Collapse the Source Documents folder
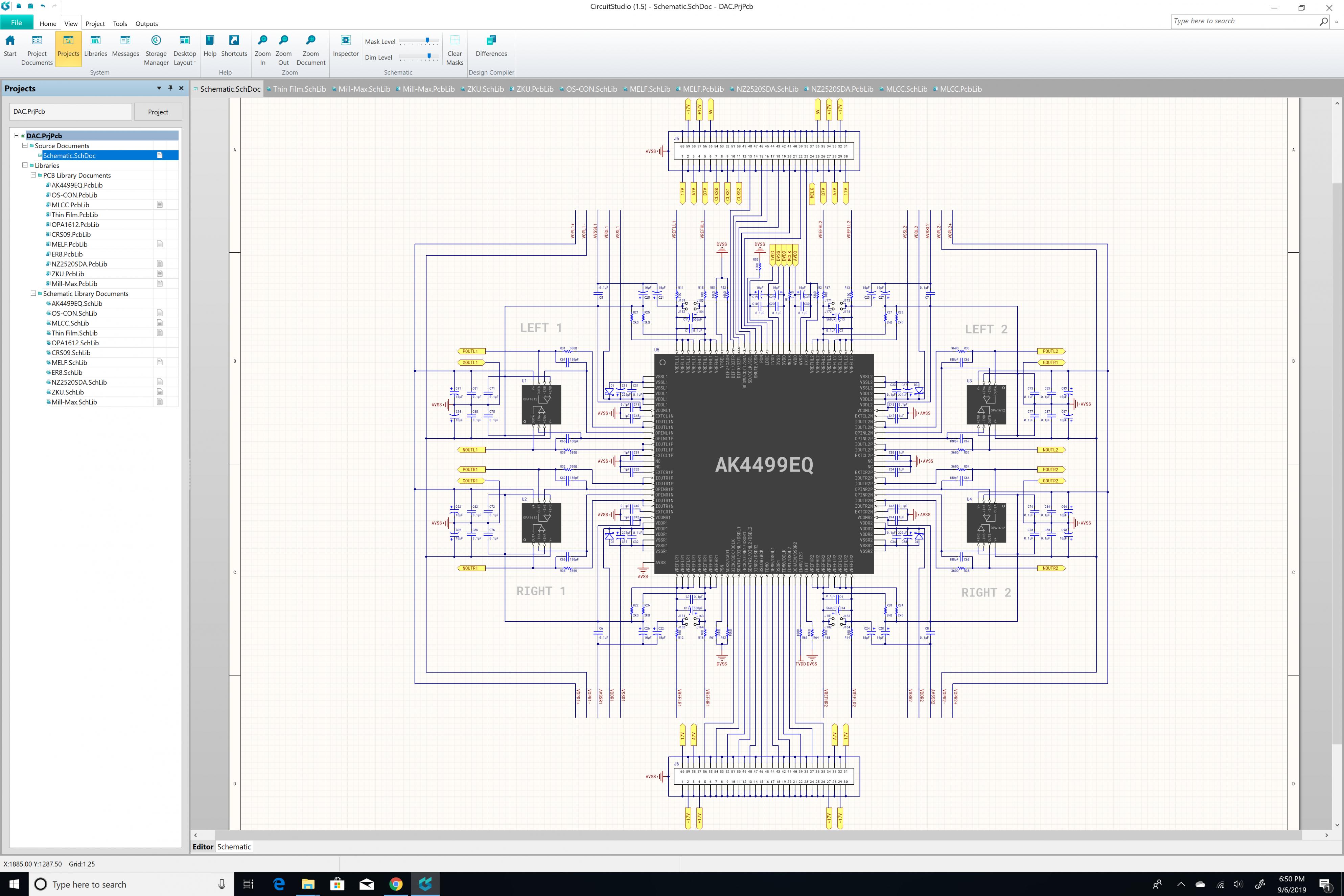1344x896 pixels. click(x=25, y=145)
